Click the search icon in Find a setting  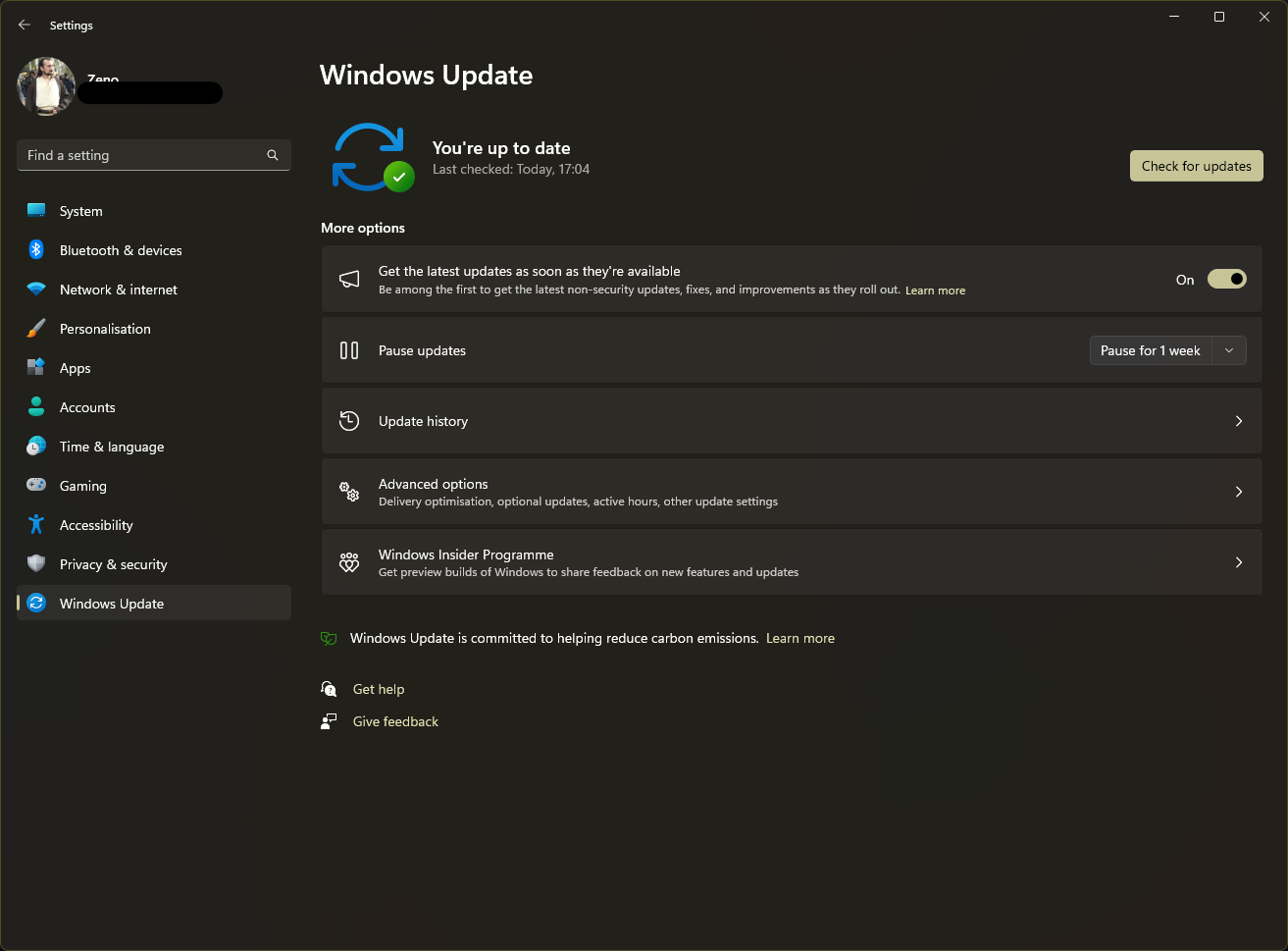[272, 155]
